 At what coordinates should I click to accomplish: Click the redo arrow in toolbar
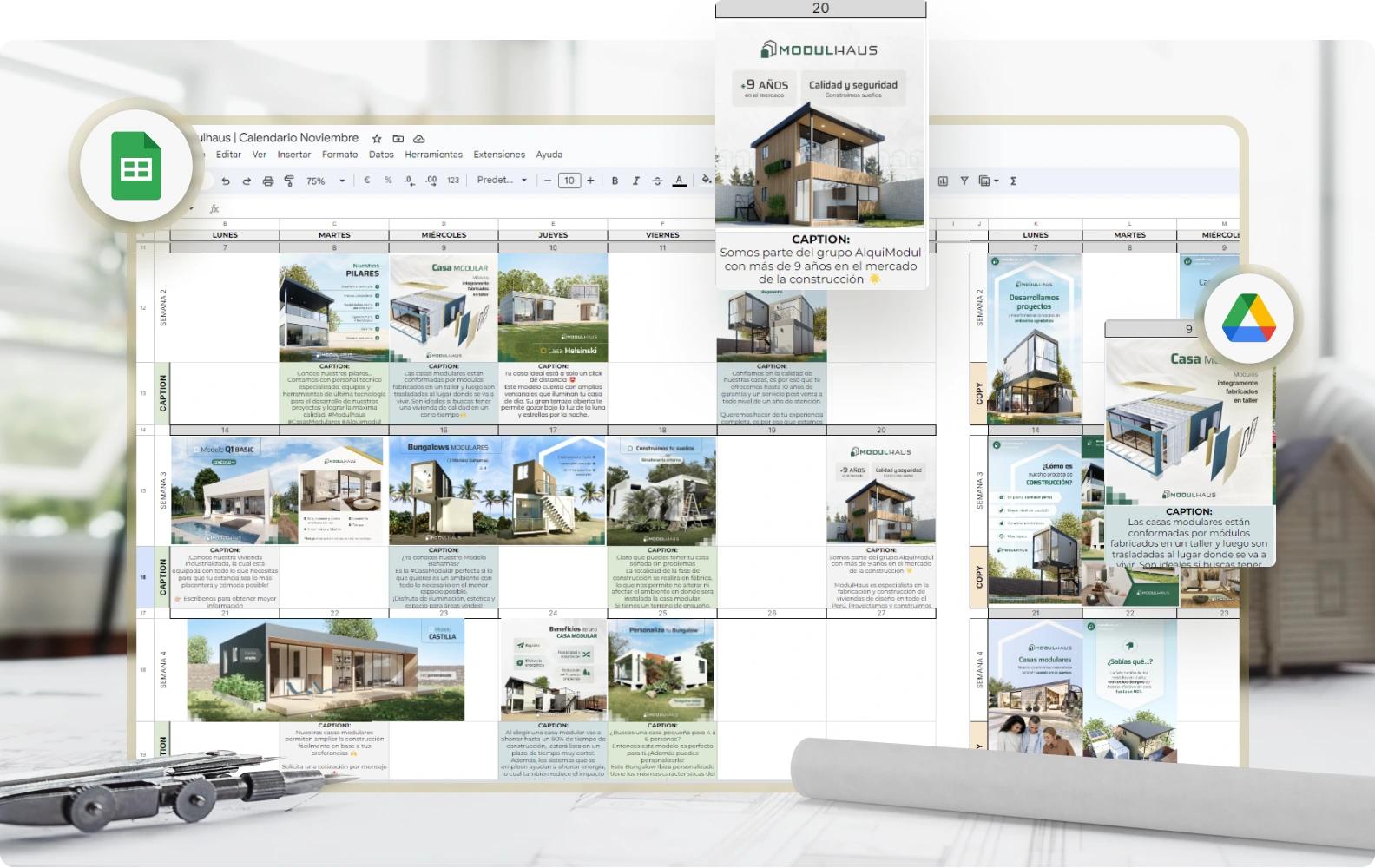pyautogui.click(x=247, y=181)
